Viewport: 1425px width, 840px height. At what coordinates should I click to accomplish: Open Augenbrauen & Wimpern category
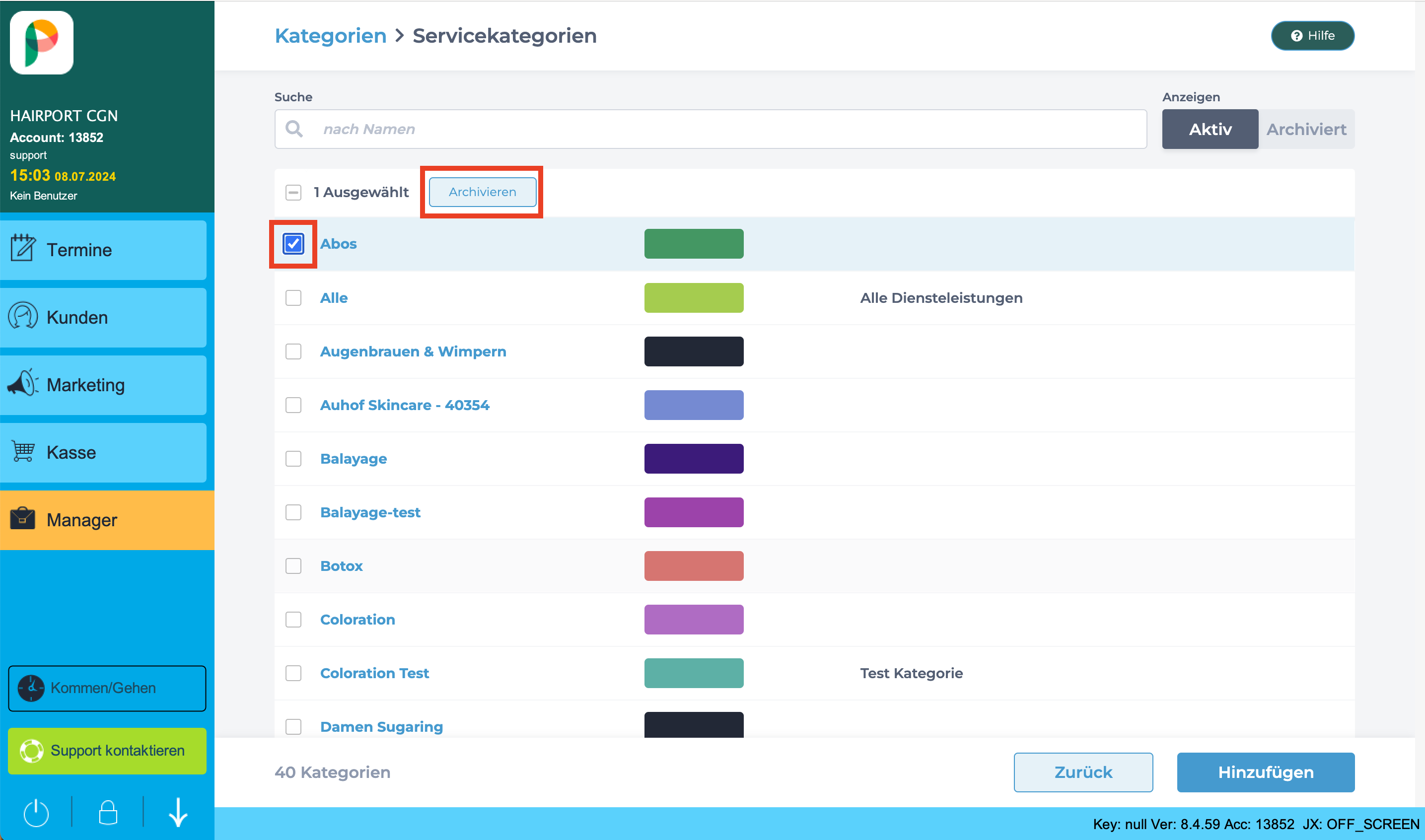coord(413,351)
